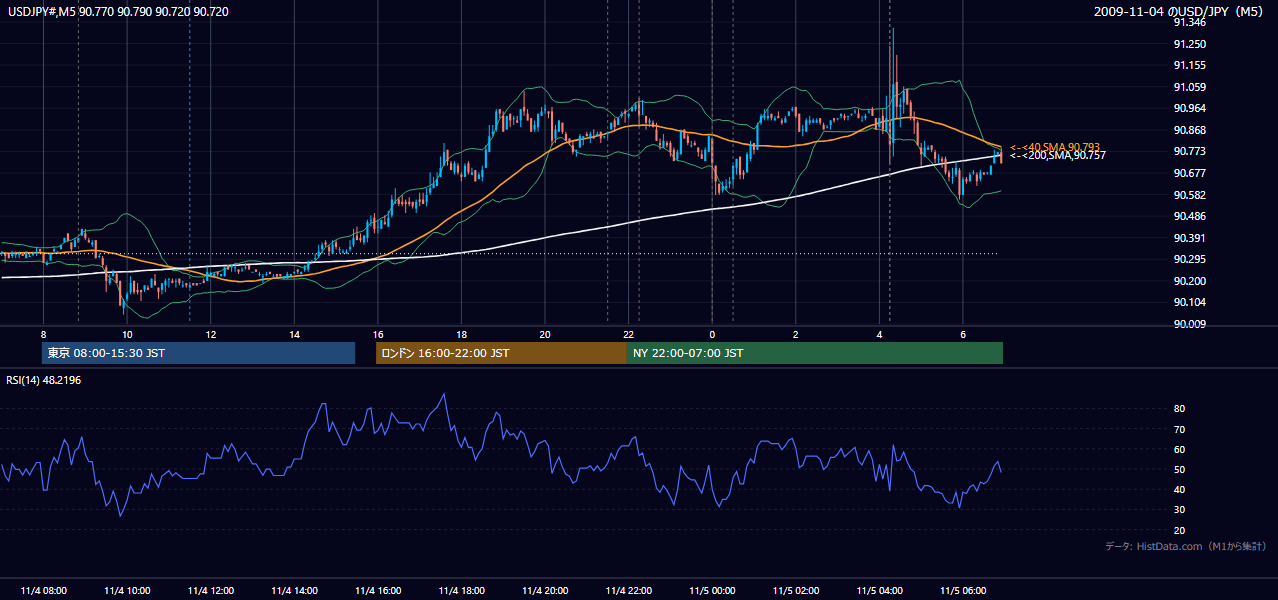1278x600 pixels.
Task: Click price axis label 90.295
Action: click(x=1189, y=259)
